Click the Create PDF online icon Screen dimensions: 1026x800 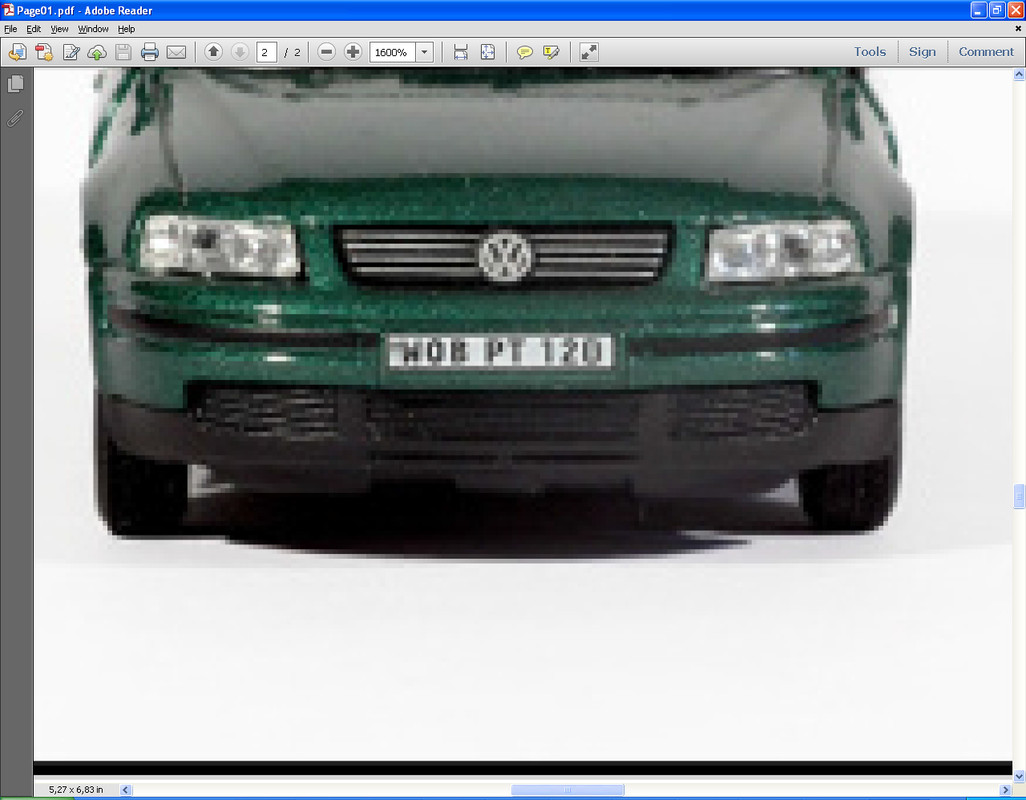point(44,52)
